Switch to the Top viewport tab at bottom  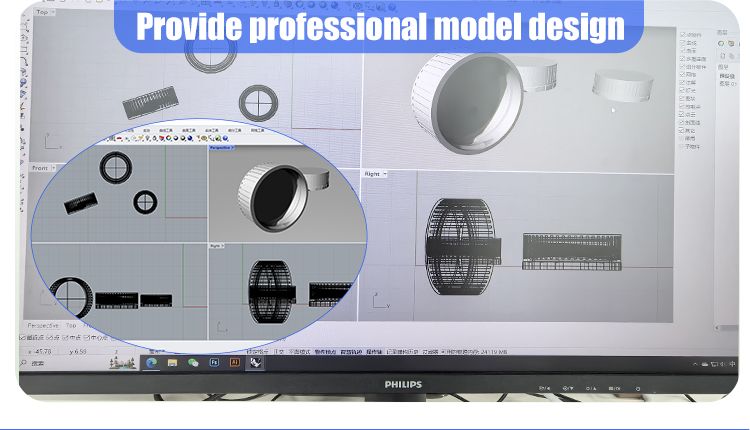[71, 326]
